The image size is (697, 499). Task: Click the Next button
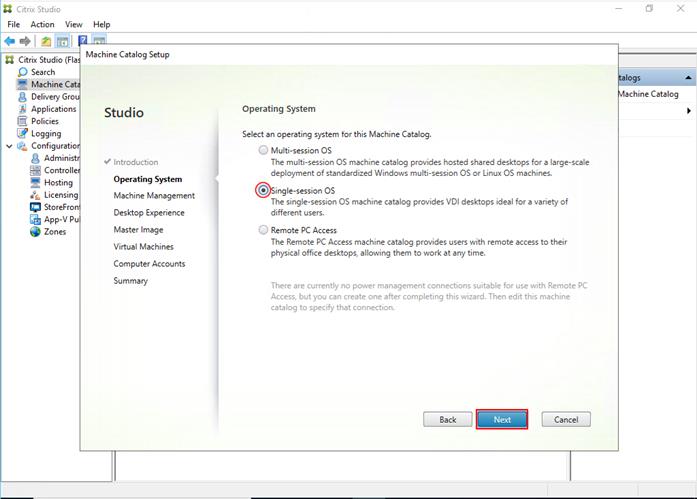tap(502, 419)
